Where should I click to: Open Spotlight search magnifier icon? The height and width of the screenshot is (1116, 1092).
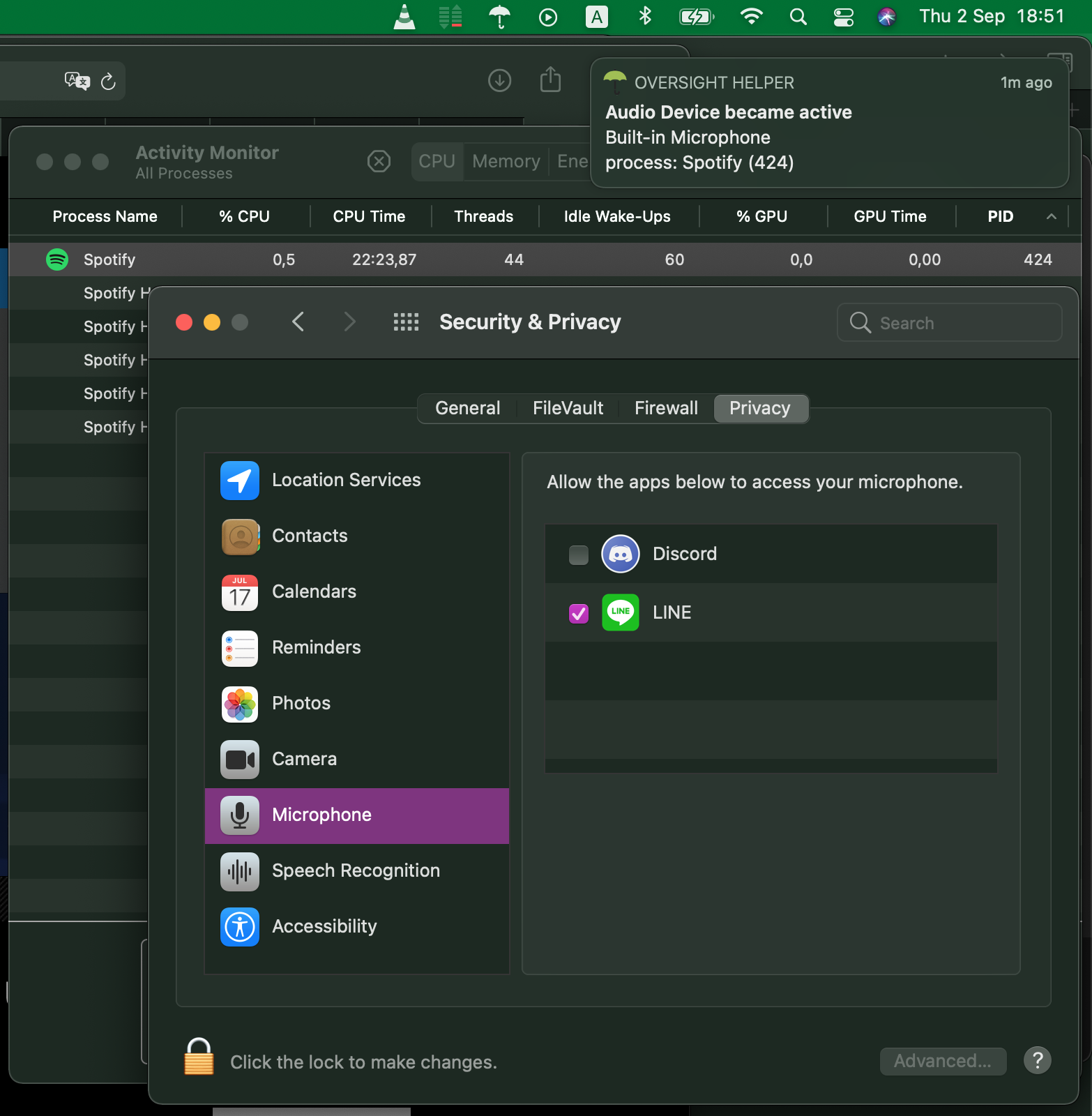[x=798, y=17]
